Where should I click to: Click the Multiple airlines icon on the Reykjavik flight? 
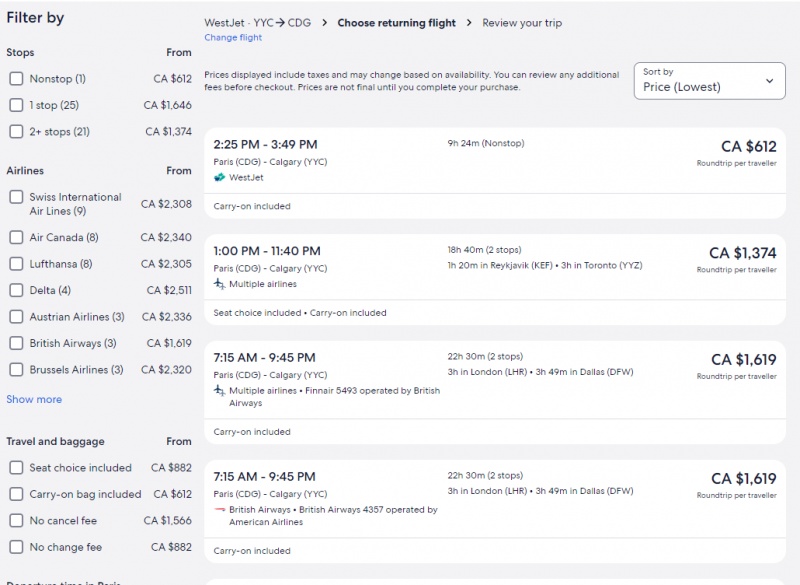pos(219,284)
